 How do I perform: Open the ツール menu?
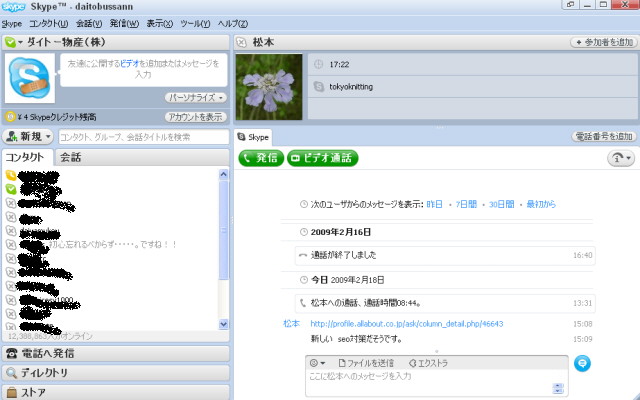tap(195, 24)
